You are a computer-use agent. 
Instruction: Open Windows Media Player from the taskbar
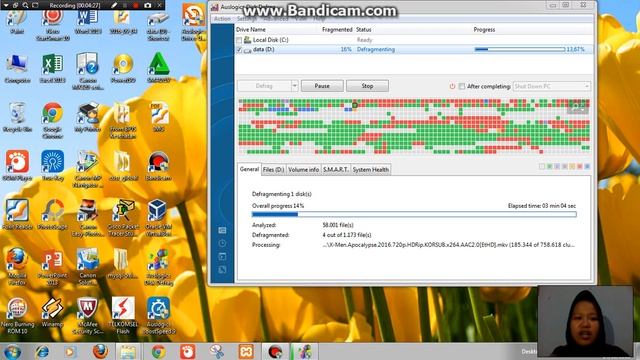pyautogui.click(x=70, y=351)
